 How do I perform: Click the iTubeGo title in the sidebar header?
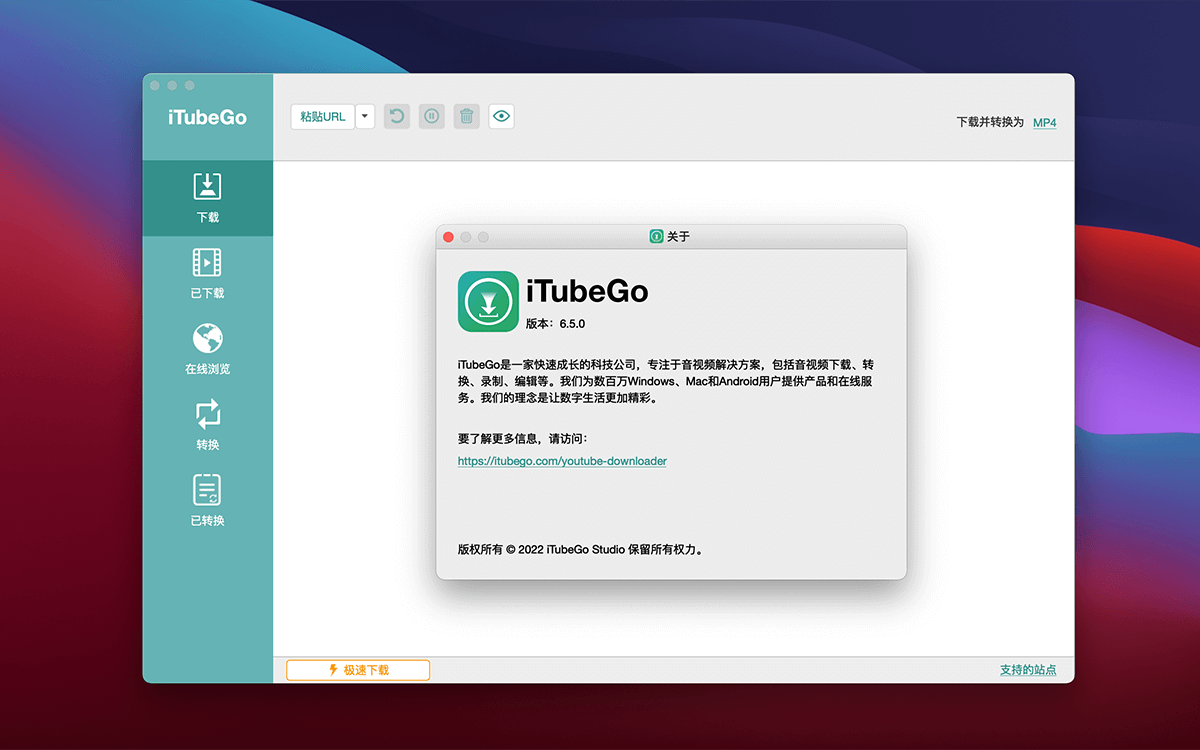coord(207,118)
